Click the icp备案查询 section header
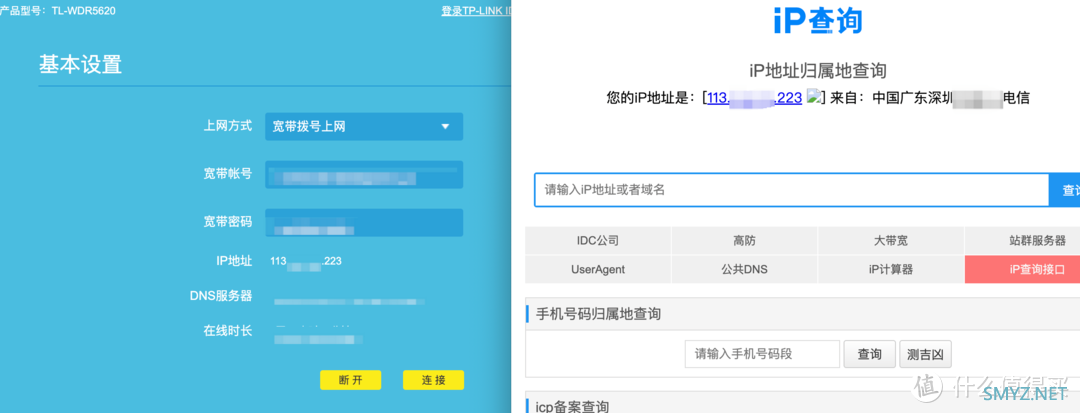 [x=572, y=407]
